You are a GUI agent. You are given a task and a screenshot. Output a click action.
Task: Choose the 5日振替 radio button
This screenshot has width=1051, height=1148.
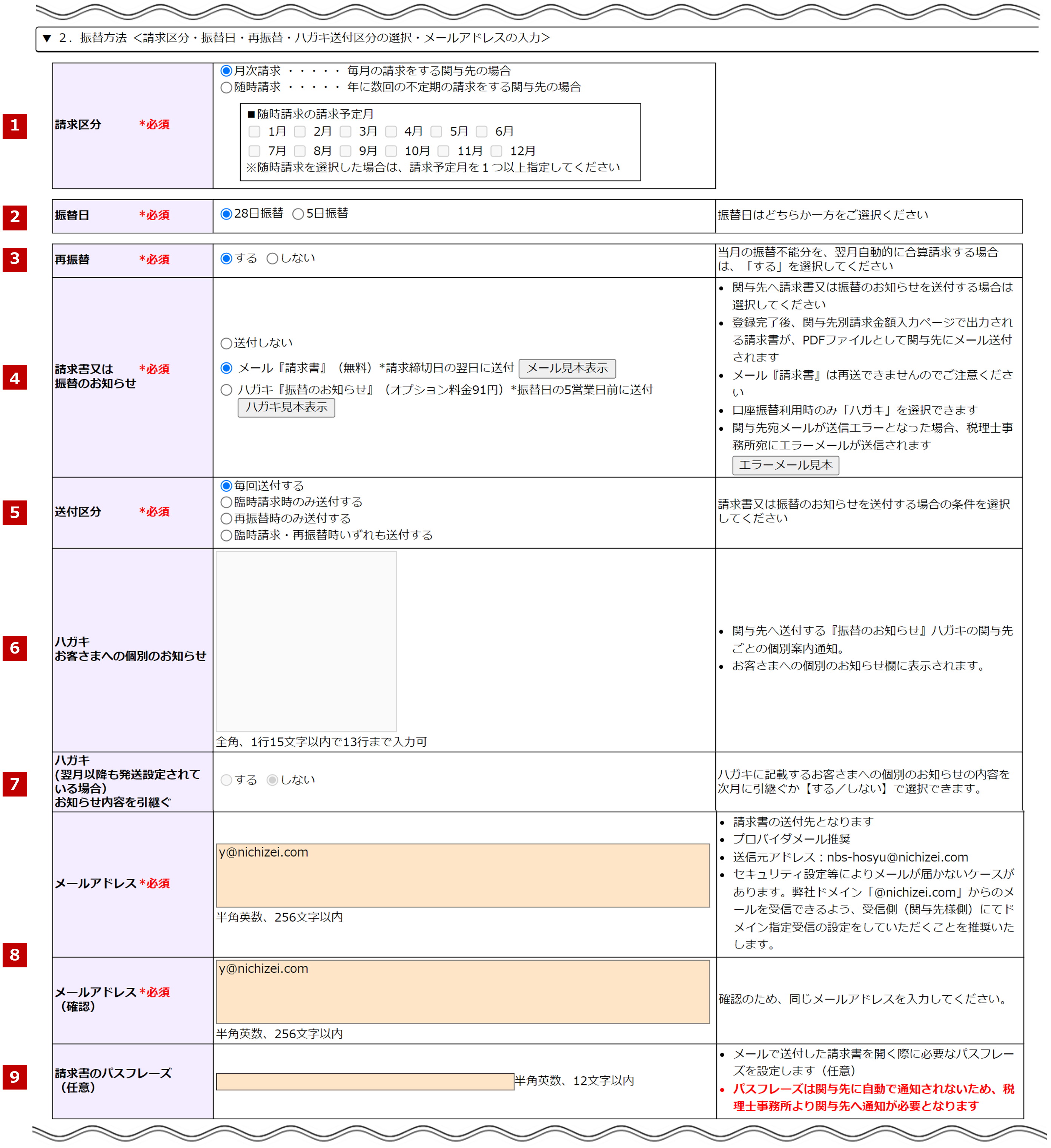tap(298, 214)
